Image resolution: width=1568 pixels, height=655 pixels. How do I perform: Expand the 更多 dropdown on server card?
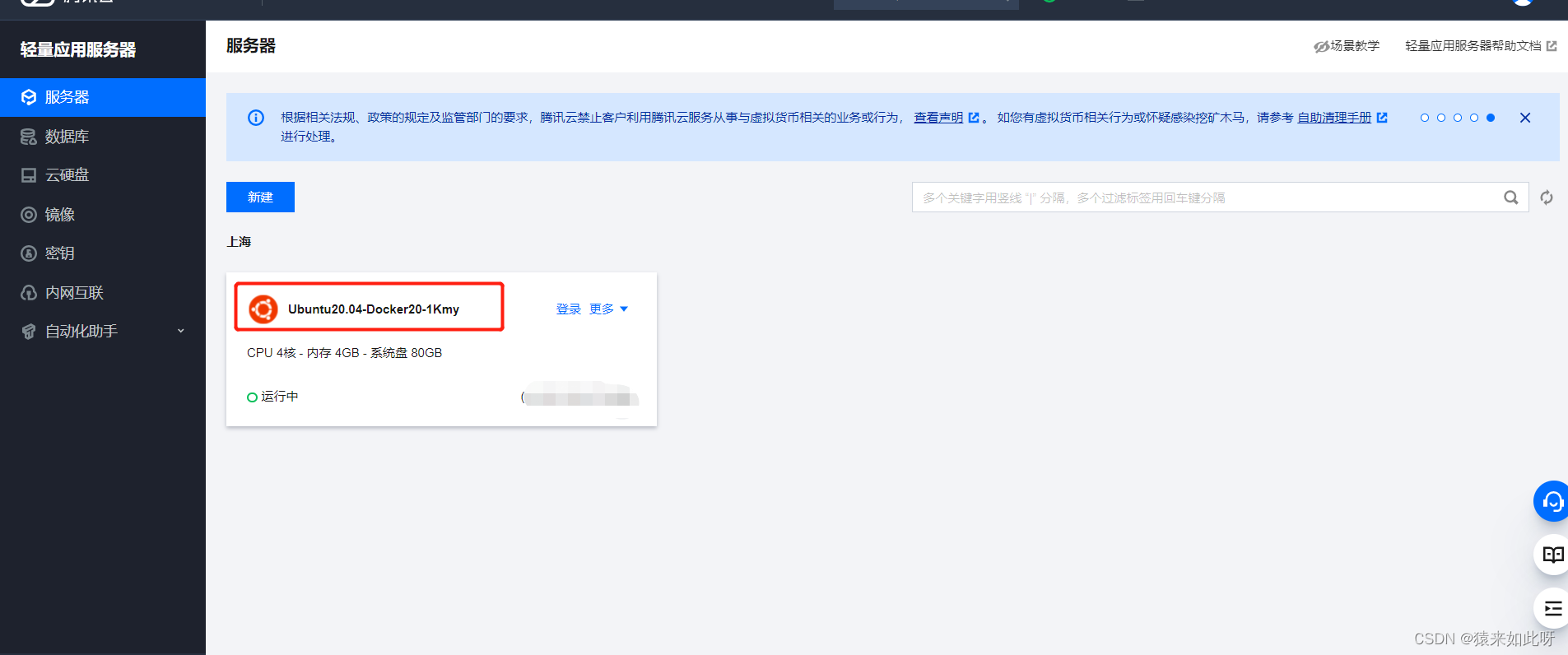[x=609, y=309]
